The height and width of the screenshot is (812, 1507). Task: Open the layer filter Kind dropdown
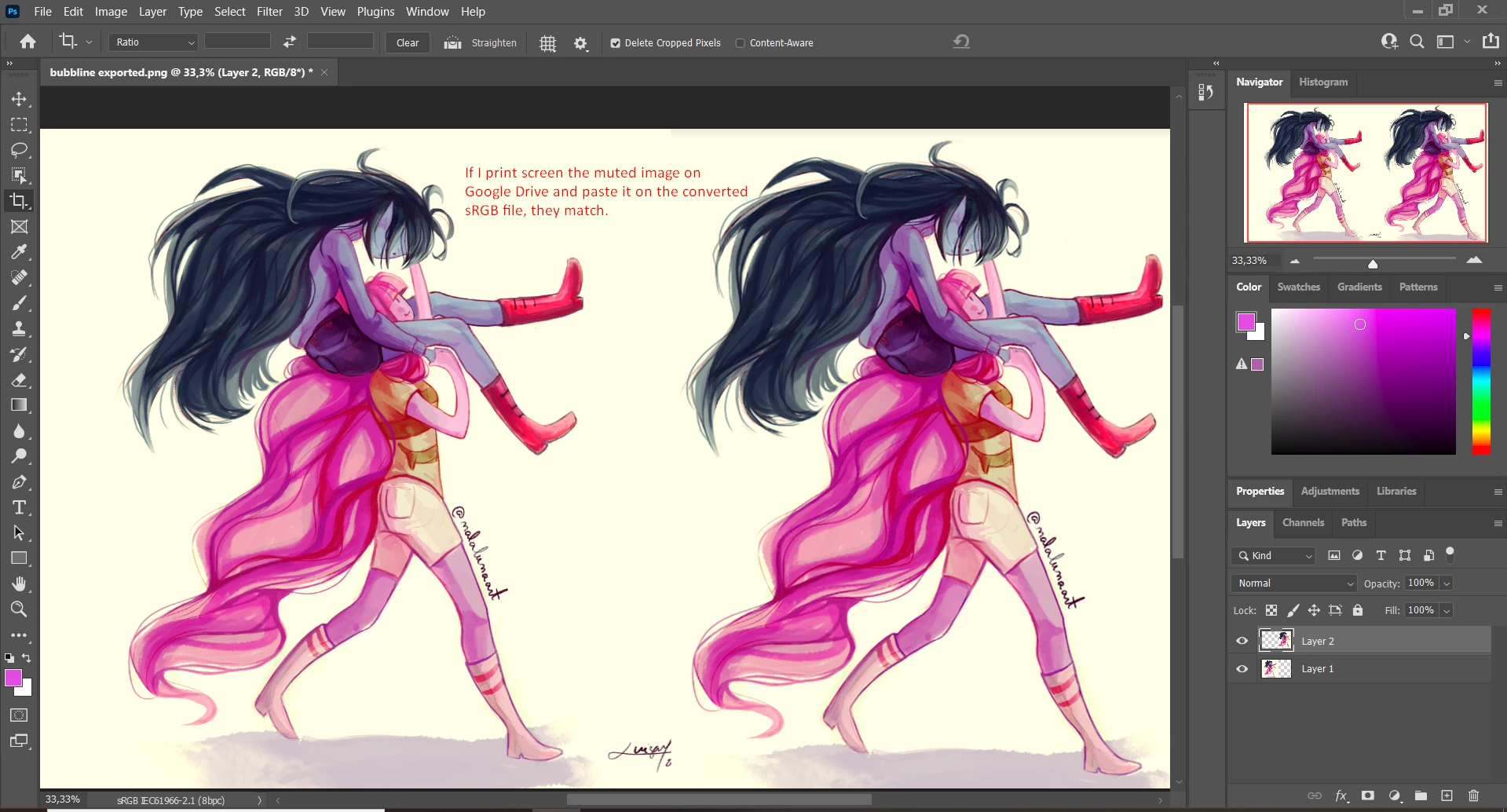(1273, 555)
